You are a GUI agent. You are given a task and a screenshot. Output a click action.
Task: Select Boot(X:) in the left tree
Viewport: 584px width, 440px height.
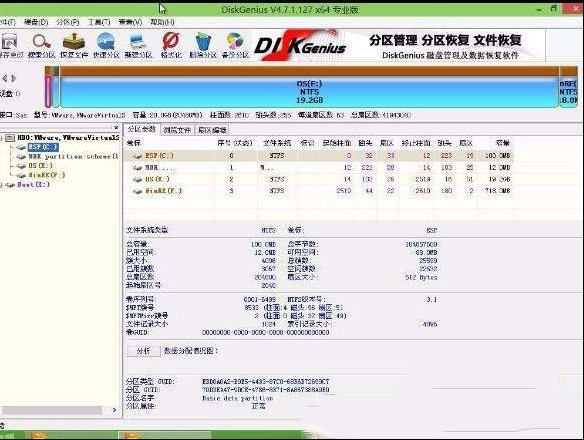33,184
